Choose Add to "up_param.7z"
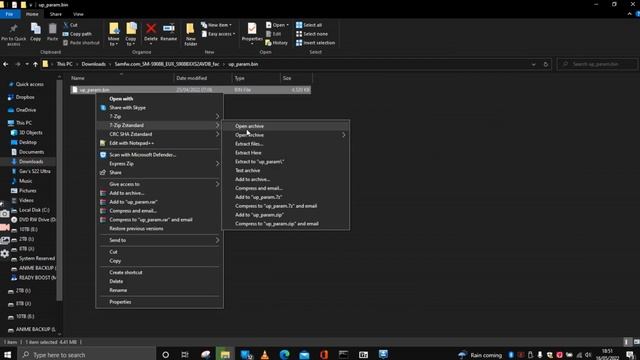This screenshot has width=640, height=360. (285, 197)
